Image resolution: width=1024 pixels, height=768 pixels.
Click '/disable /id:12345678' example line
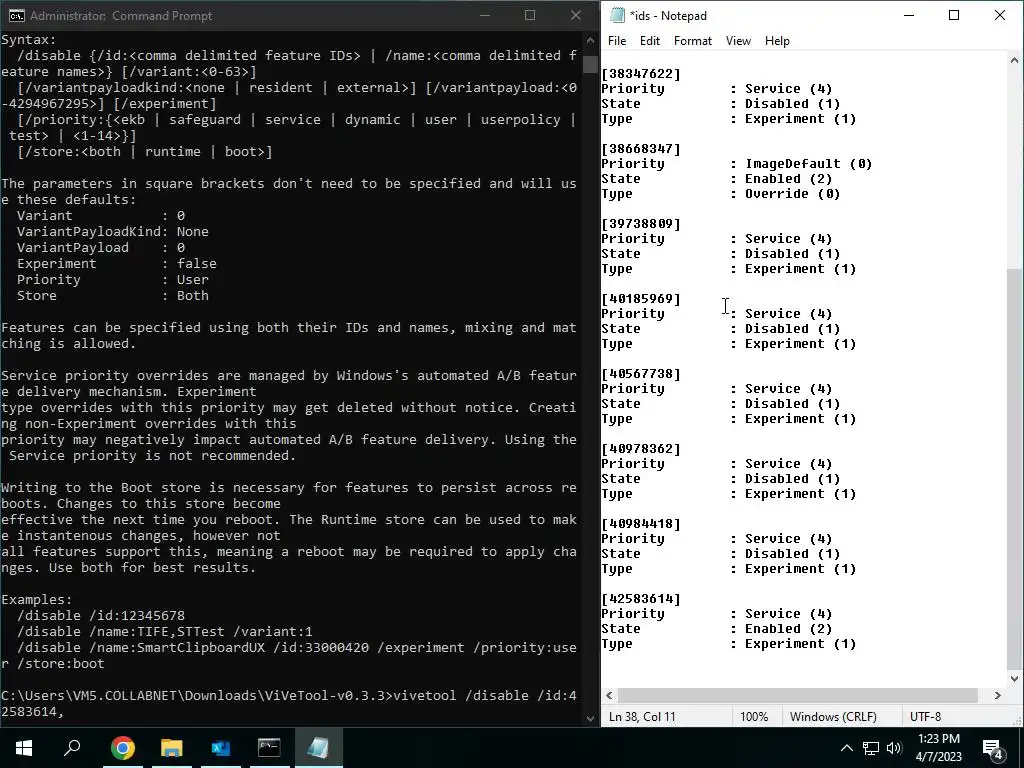pyautogui.click(x=101, y=616)
